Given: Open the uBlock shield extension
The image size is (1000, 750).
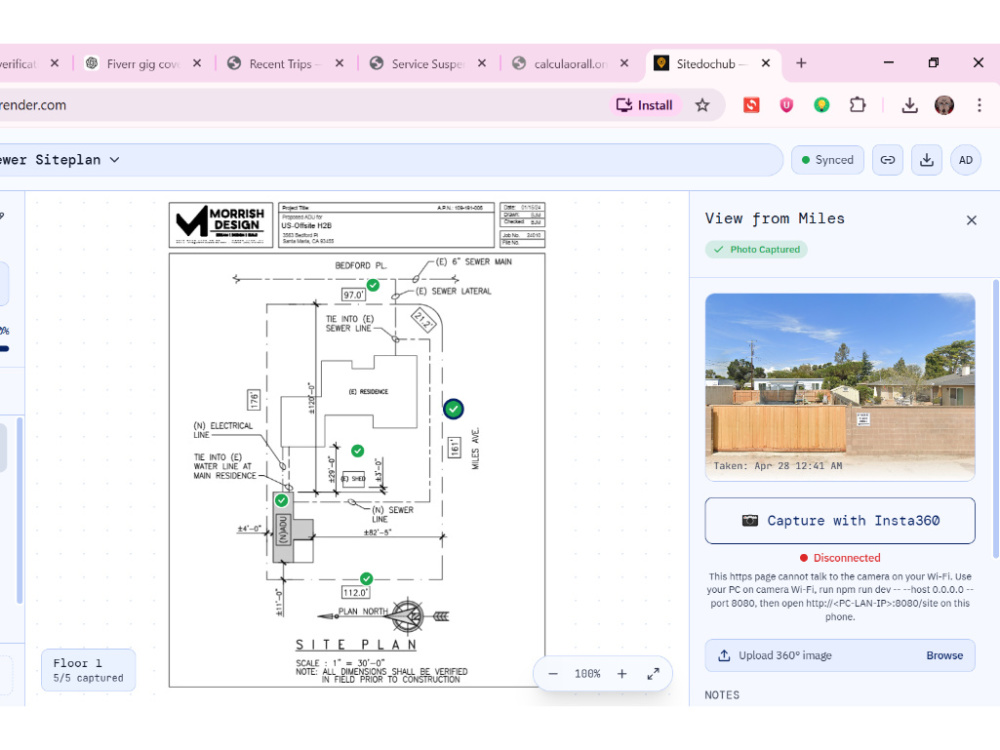Looking at the screenshot, I should pos(786,105).
